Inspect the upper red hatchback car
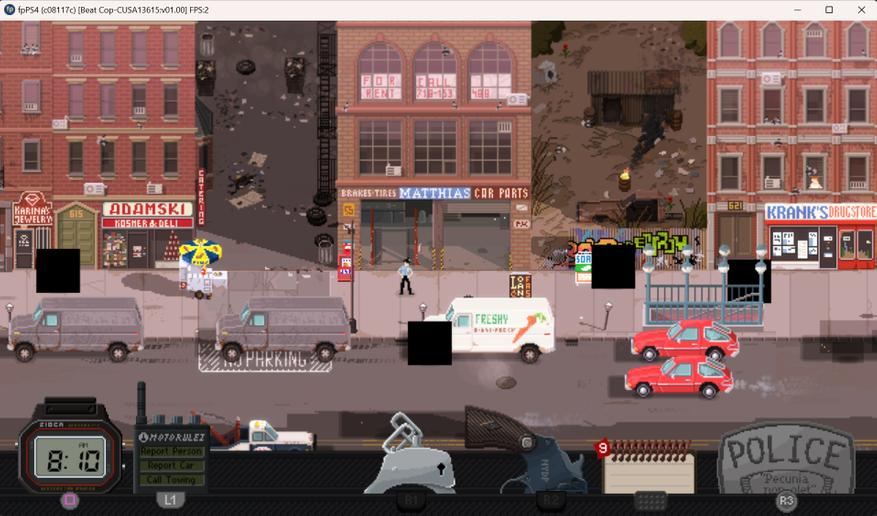The image size is (877, 516). click(x=685, y=340)
